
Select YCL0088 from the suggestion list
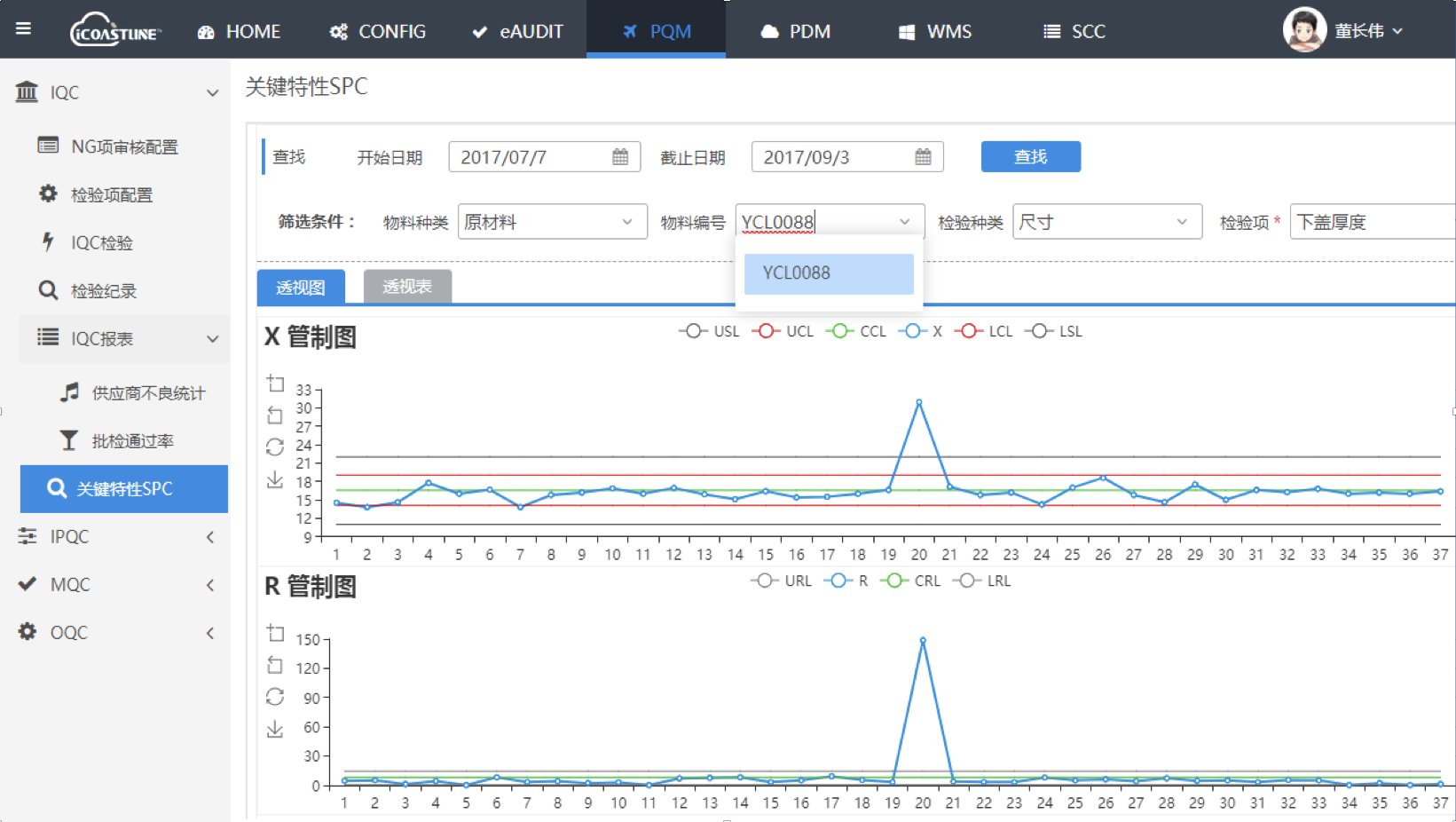(829, 273)
